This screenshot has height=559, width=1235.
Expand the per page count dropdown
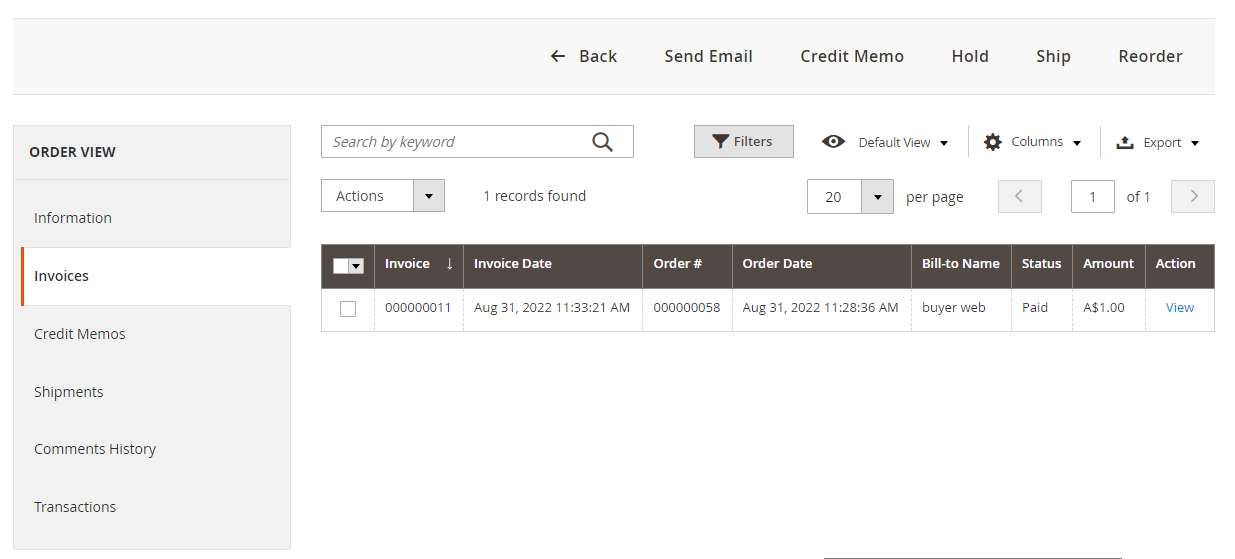[877, 197]
